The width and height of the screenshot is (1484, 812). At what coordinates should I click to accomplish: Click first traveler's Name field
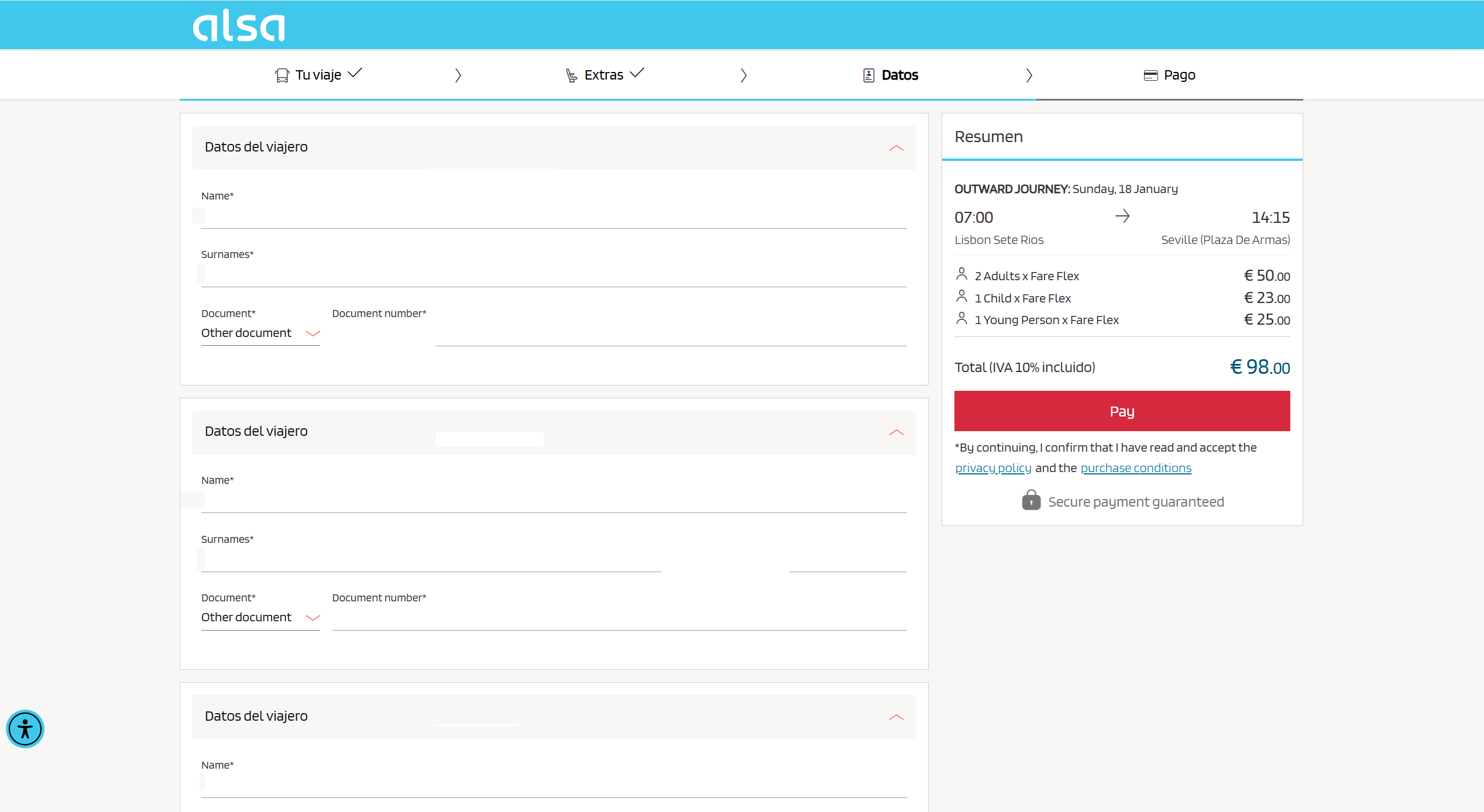[x=554, y=216]
